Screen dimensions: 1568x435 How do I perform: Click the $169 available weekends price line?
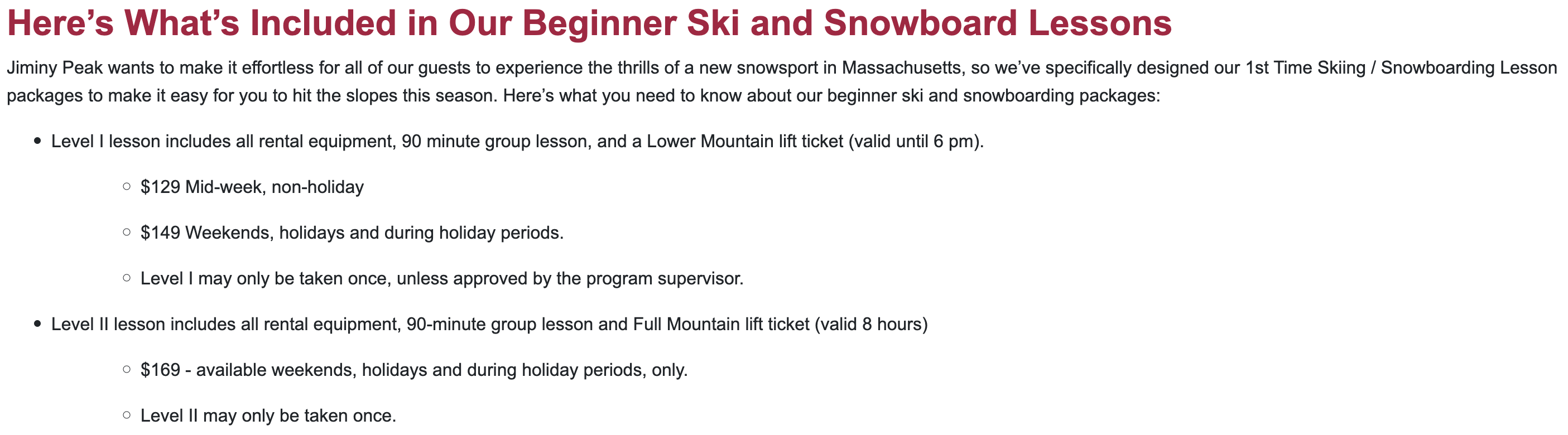pyautogui.click(x=414, y=370)
